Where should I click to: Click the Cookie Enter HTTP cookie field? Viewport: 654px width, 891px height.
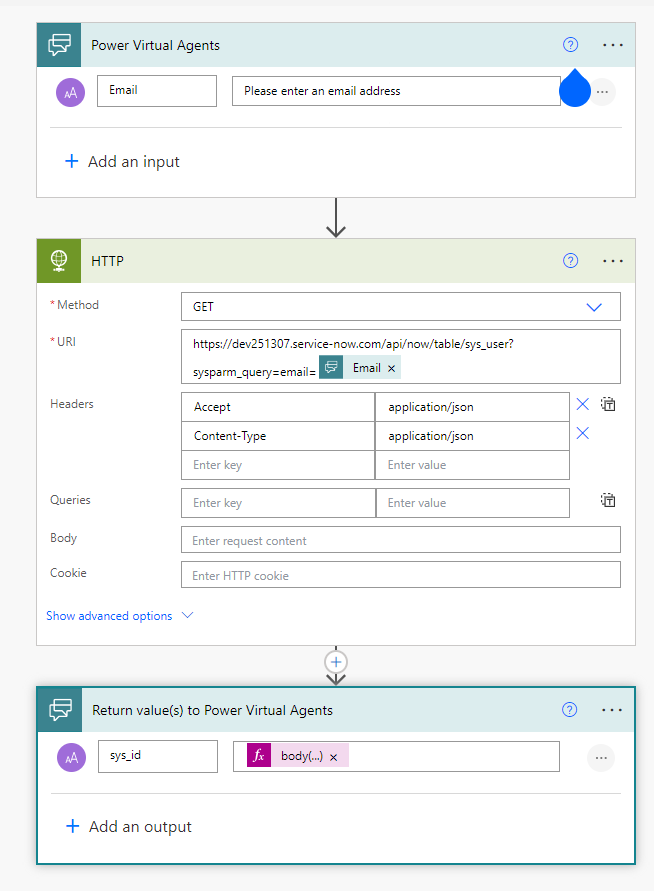(401, 574)
